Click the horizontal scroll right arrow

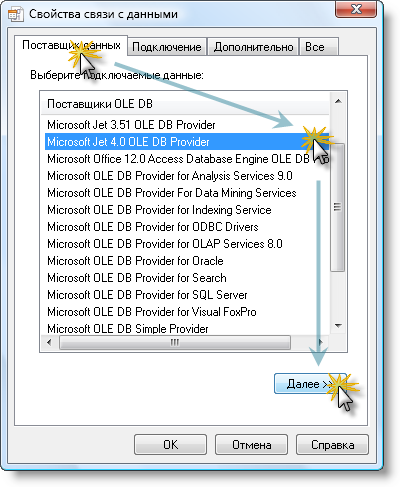click(x=321, y=342)
